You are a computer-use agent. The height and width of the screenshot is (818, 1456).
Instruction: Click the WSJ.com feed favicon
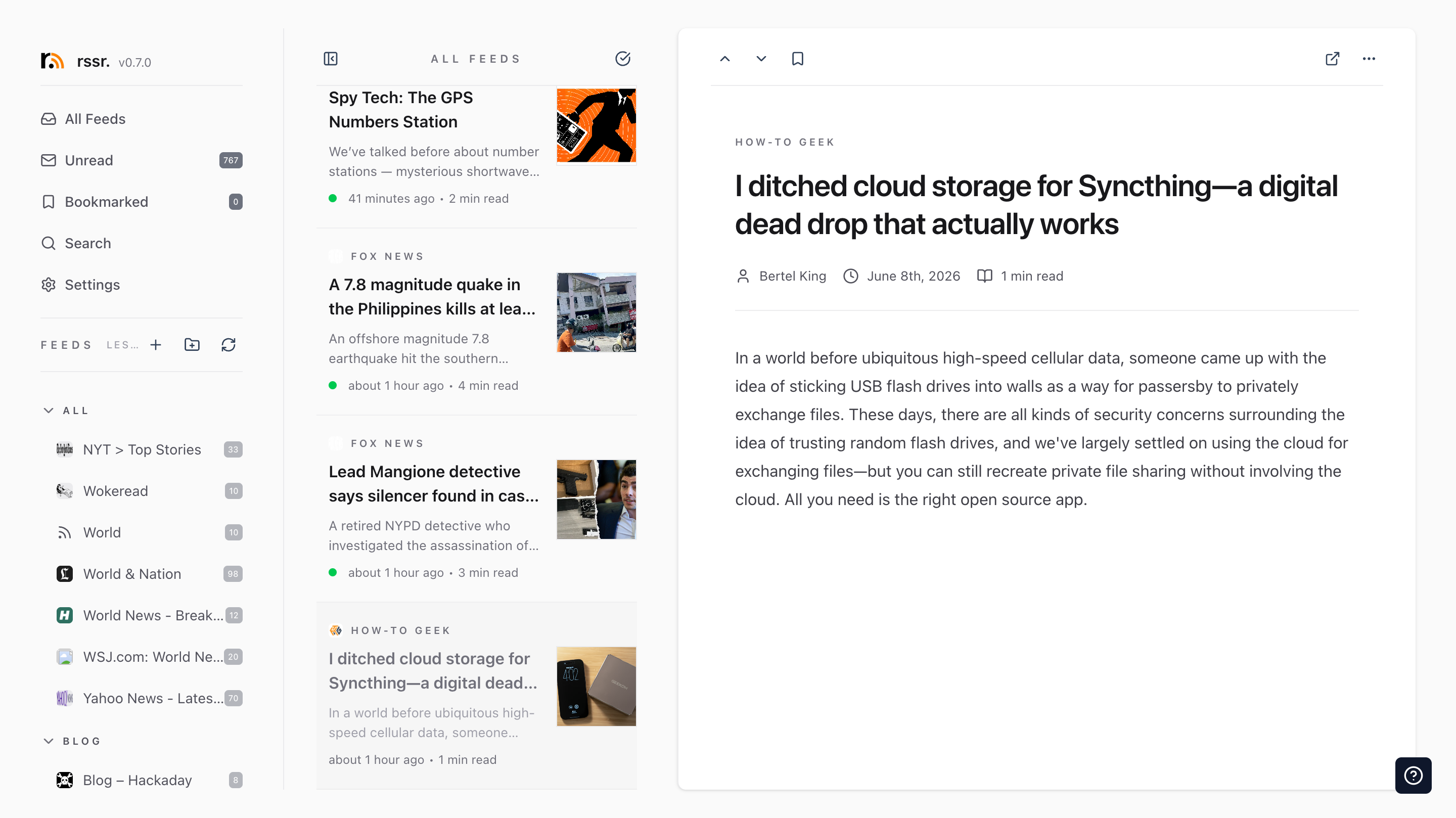[64, 657]
